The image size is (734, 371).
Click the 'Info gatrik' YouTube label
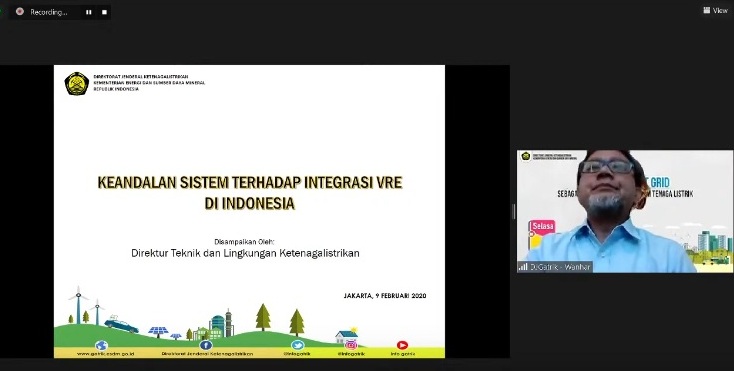pos(403,354)
